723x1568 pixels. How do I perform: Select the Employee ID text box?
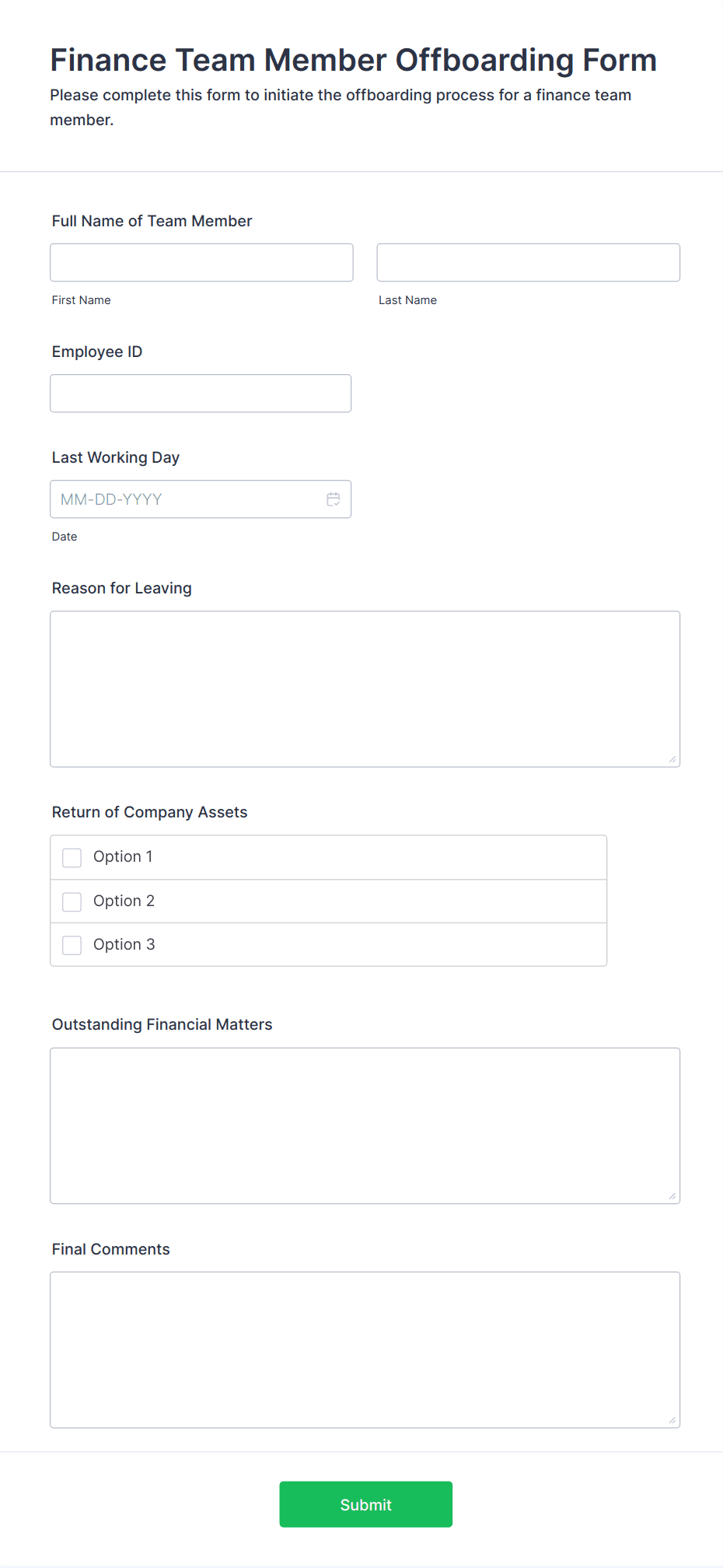pyautogui.click(x=201, y=394)
